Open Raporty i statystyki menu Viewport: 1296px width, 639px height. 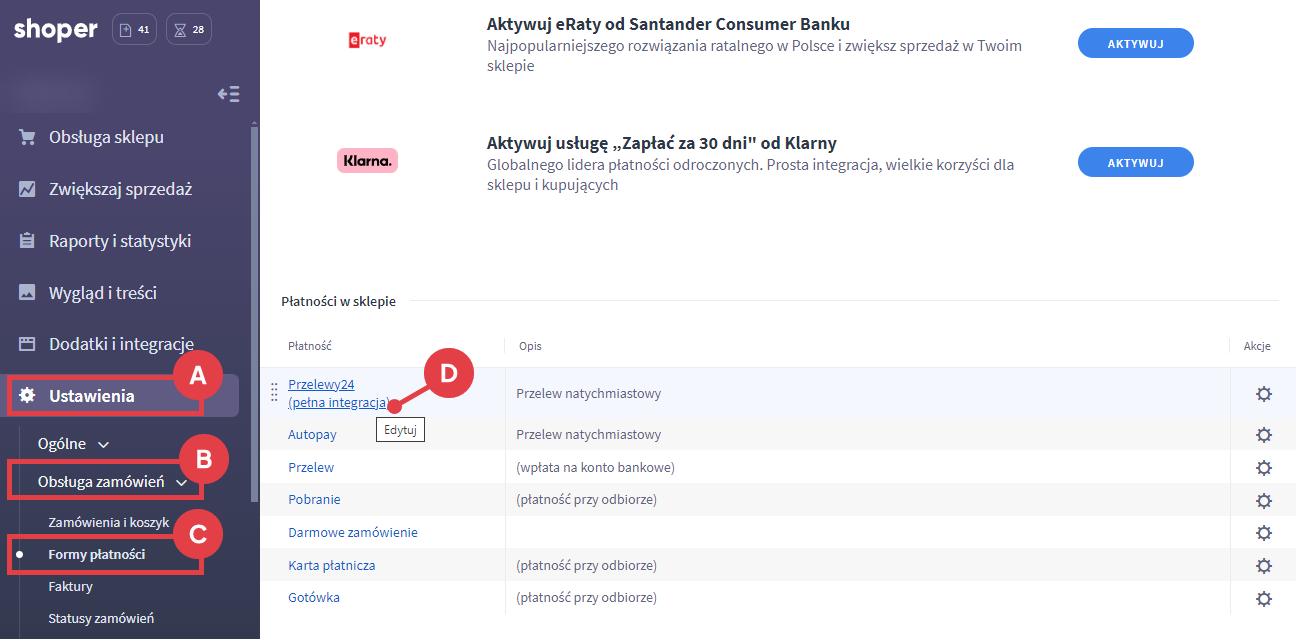coord(120,241)
